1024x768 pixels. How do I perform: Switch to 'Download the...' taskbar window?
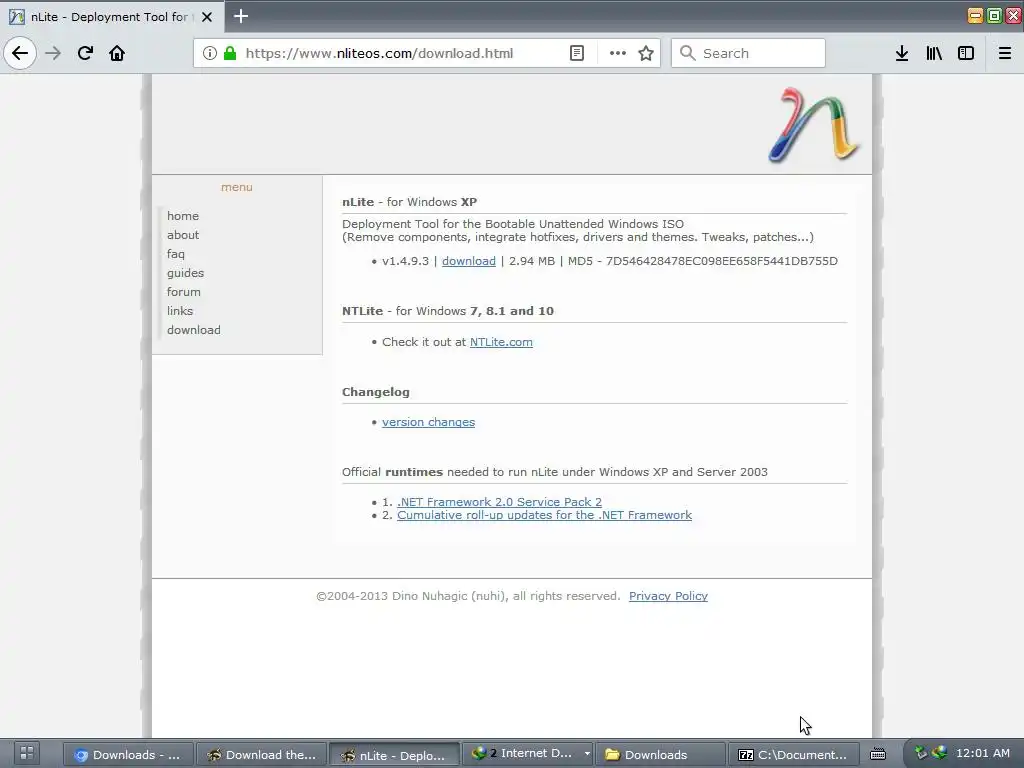pos(261,755)
